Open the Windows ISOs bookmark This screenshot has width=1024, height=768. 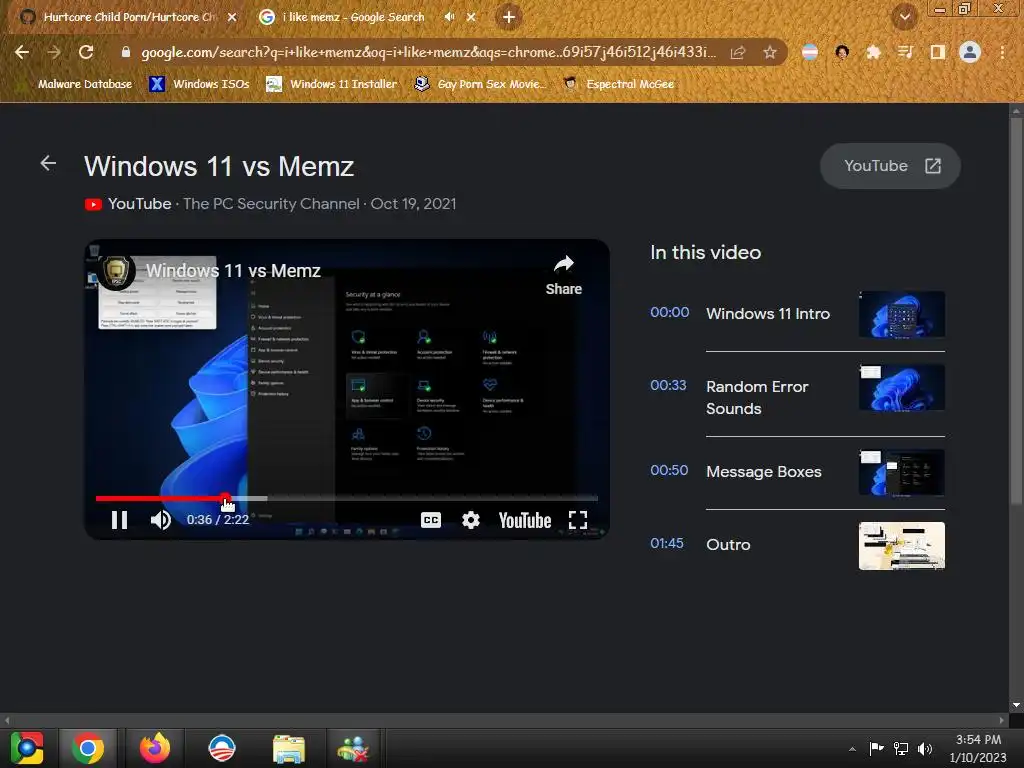199,84
